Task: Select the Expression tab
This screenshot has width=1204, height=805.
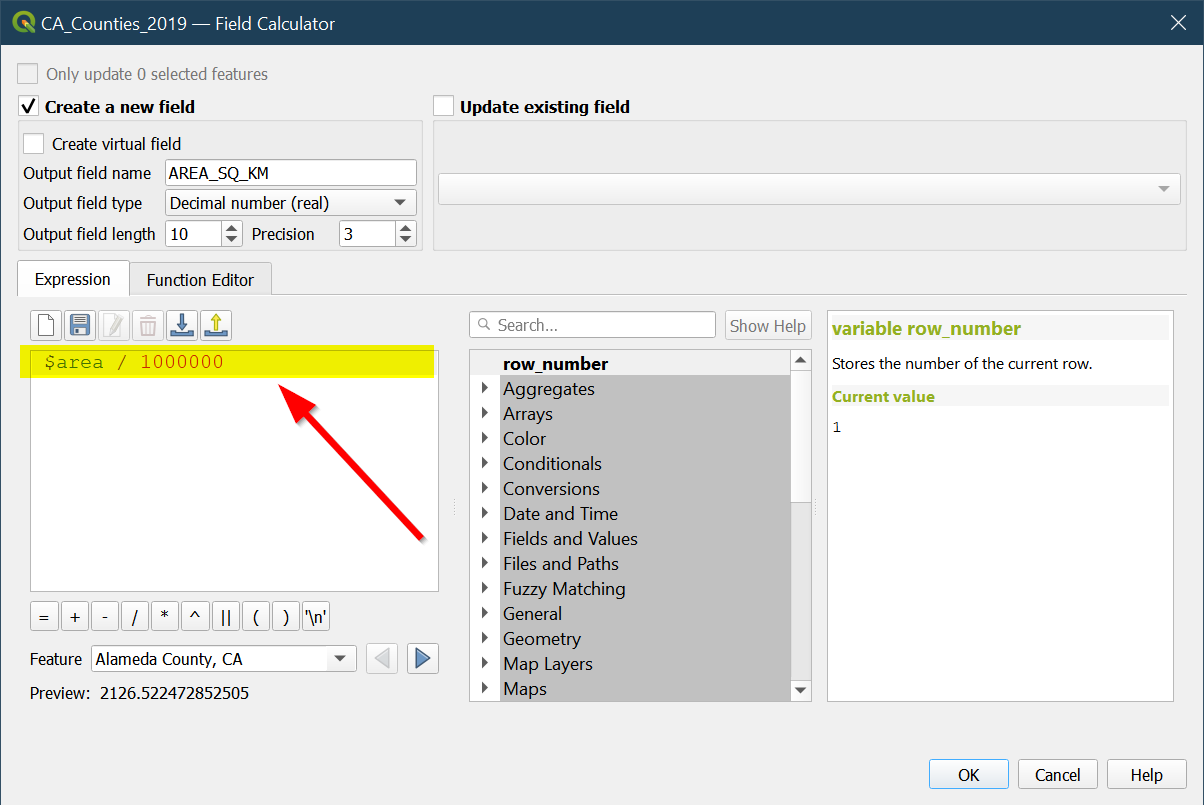Action: [x=72, y=280]
